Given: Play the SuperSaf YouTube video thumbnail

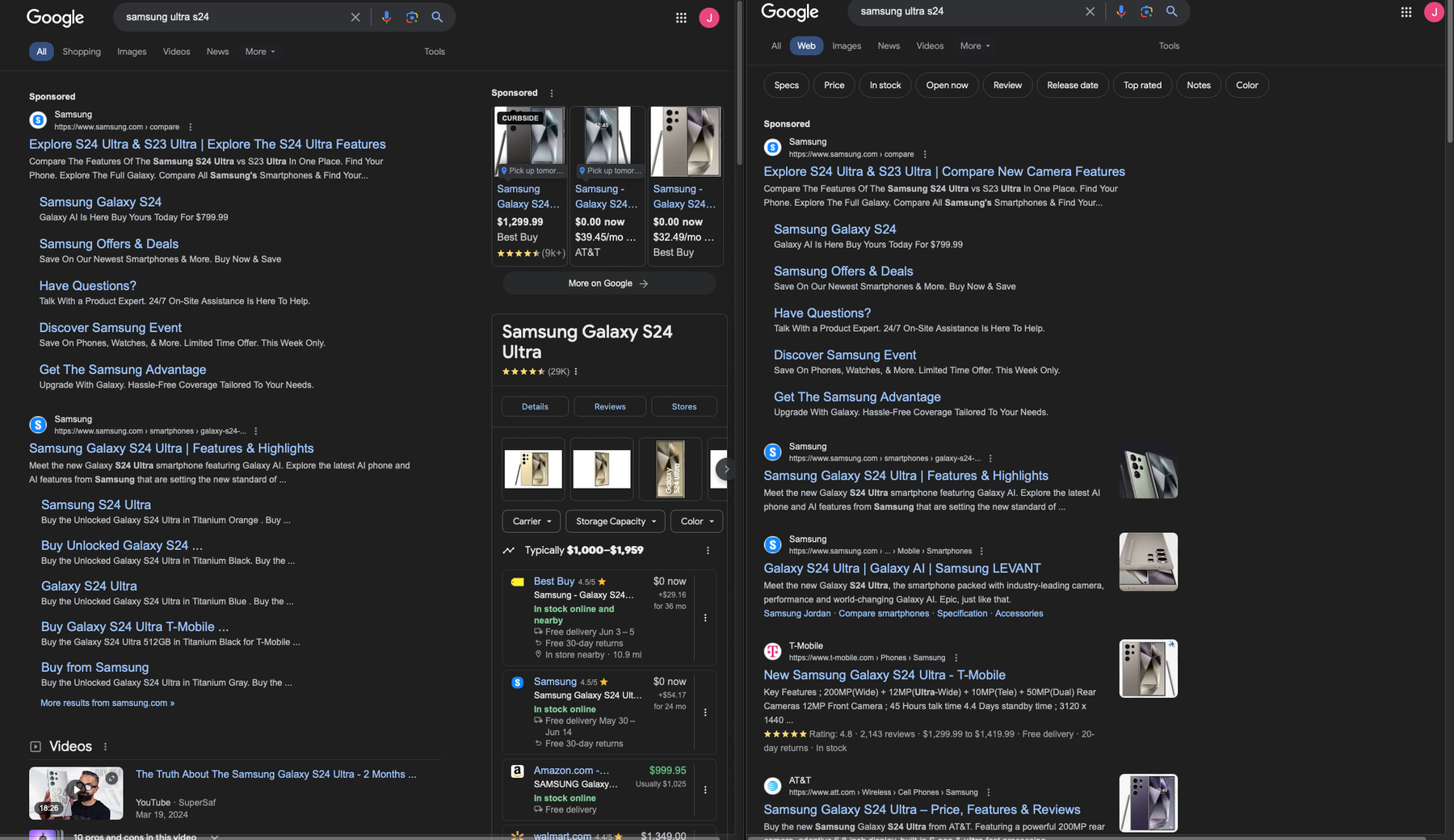Looking at the screenshot, I should tap(76, 793).
